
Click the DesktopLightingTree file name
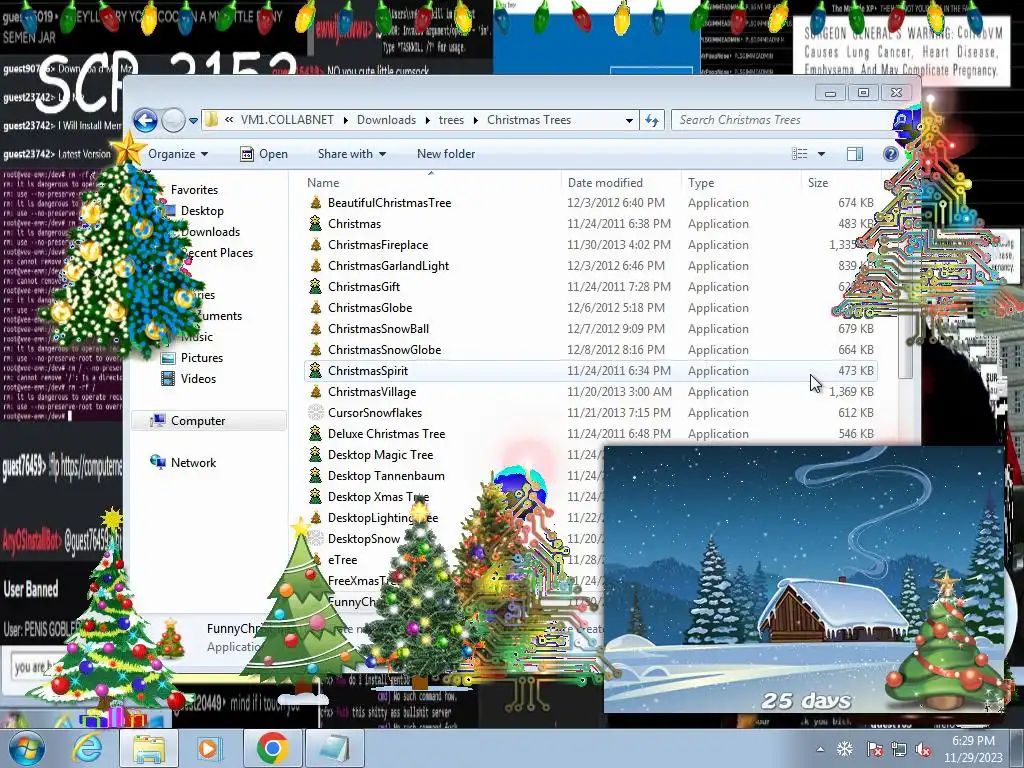tap(383, 518)
